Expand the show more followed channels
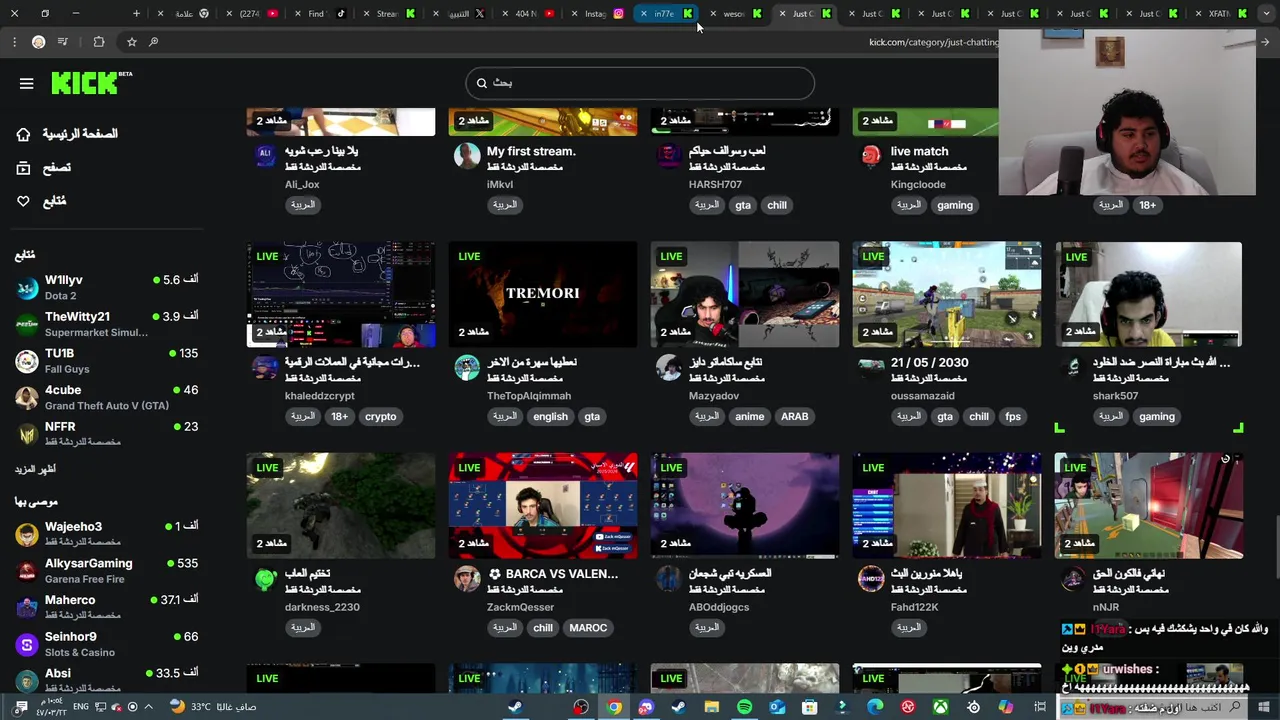Image resolution: width=1280 pixels, height=720 pixels. click(35, 469)
